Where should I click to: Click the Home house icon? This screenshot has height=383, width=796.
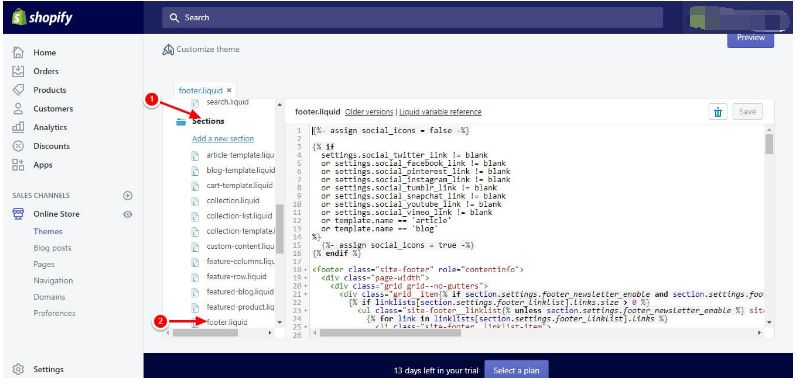(18, 52)
